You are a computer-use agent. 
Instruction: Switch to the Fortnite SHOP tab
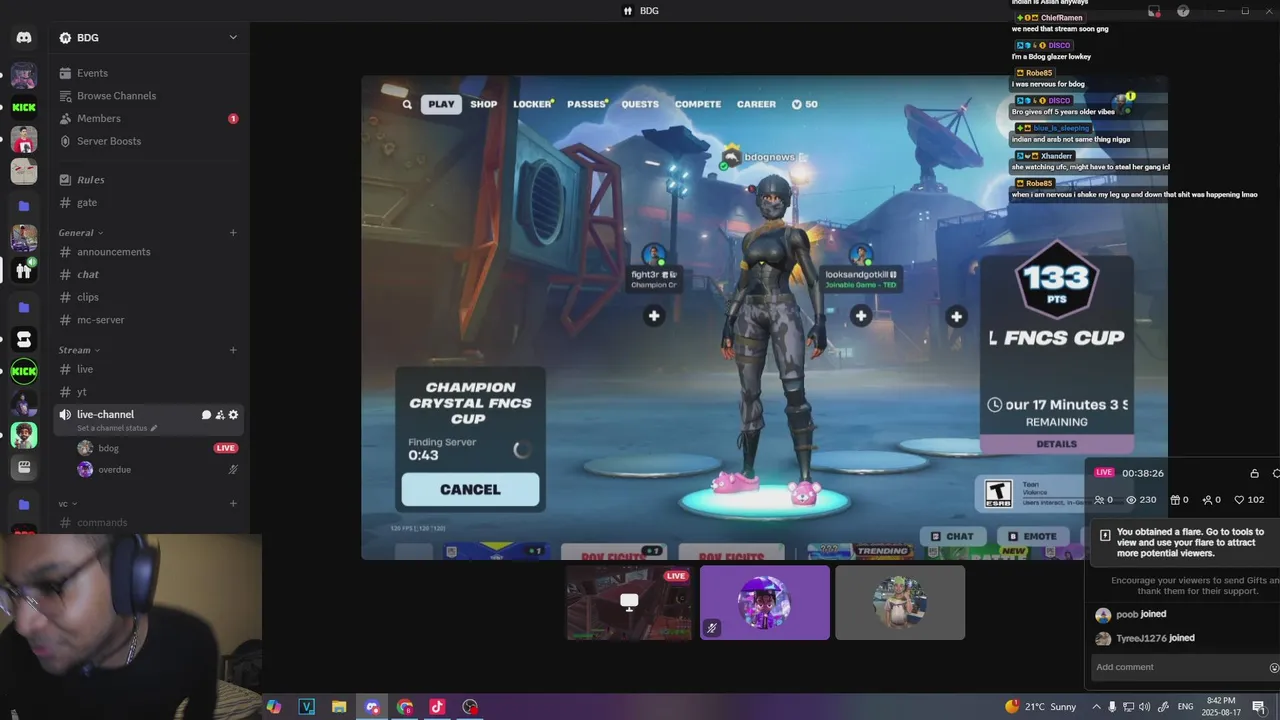point(484,104)
